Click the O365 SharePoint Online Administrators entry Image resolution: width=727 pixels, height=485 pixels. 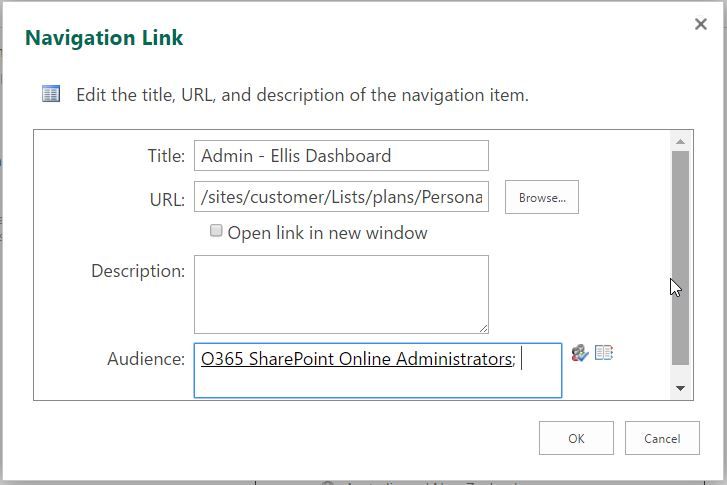[x=357, y=359]
